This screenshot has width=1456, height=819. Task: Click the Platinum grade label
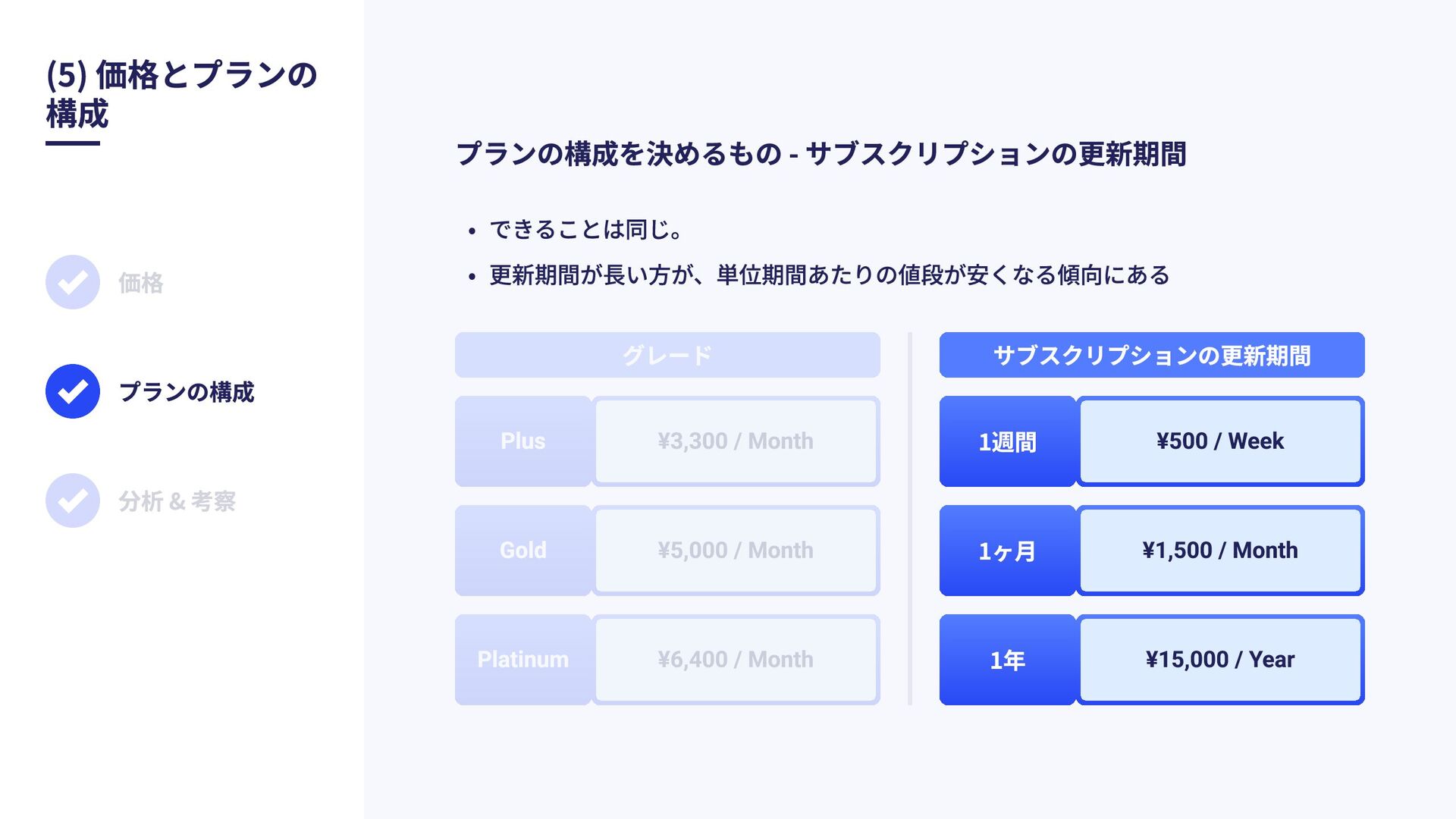coord(523,660)
